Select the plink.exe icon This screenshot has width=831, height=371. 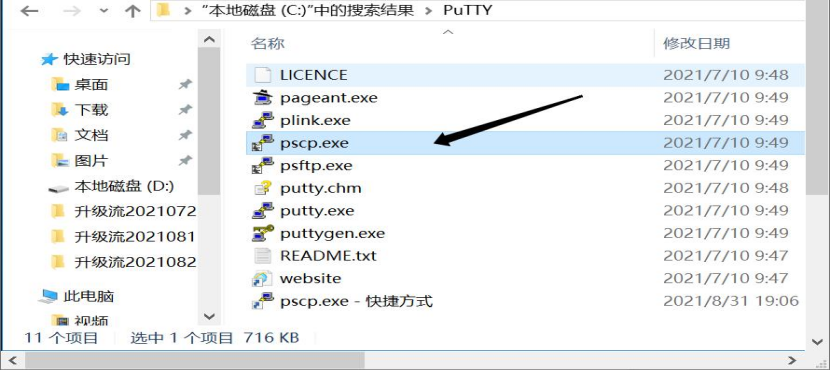point(263,120)
